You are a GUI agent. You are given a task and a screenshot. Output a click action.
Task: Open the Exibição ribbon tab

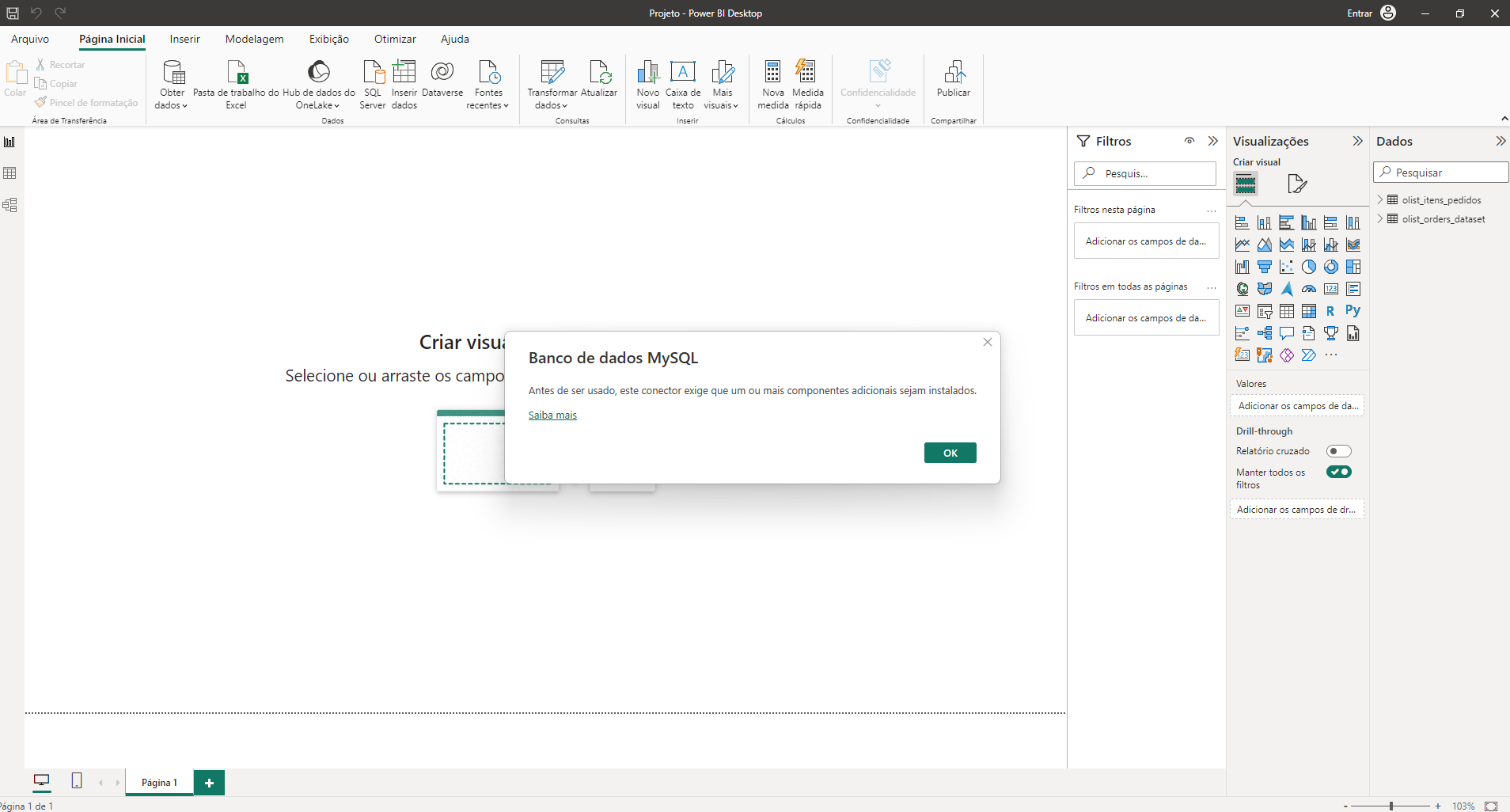(329, 39)
